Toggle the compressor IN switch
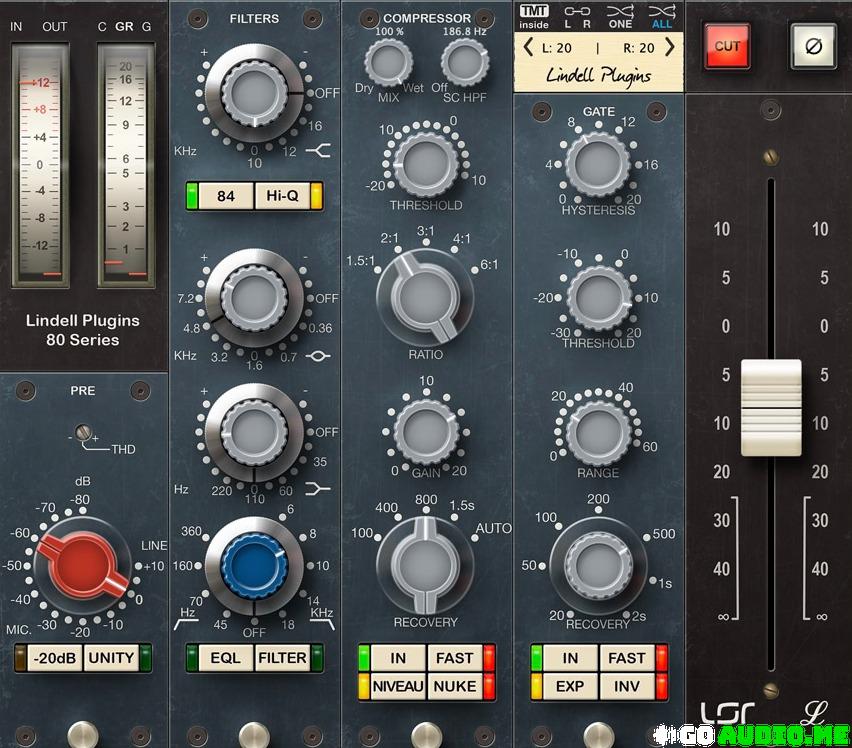The width and height of the screenshot is (852, 748). (398, 658)
